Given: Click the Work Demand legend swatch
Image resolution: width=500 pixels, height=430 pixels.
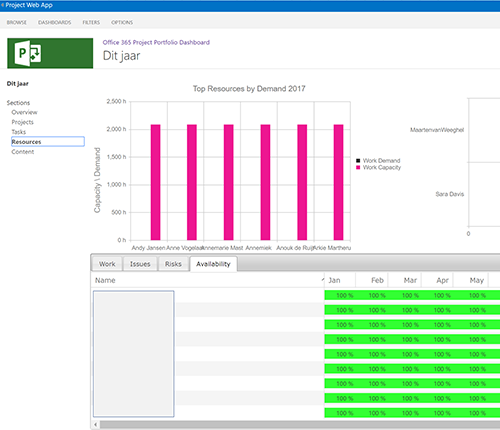Looking at the screenshot, I should pos(358,161).
